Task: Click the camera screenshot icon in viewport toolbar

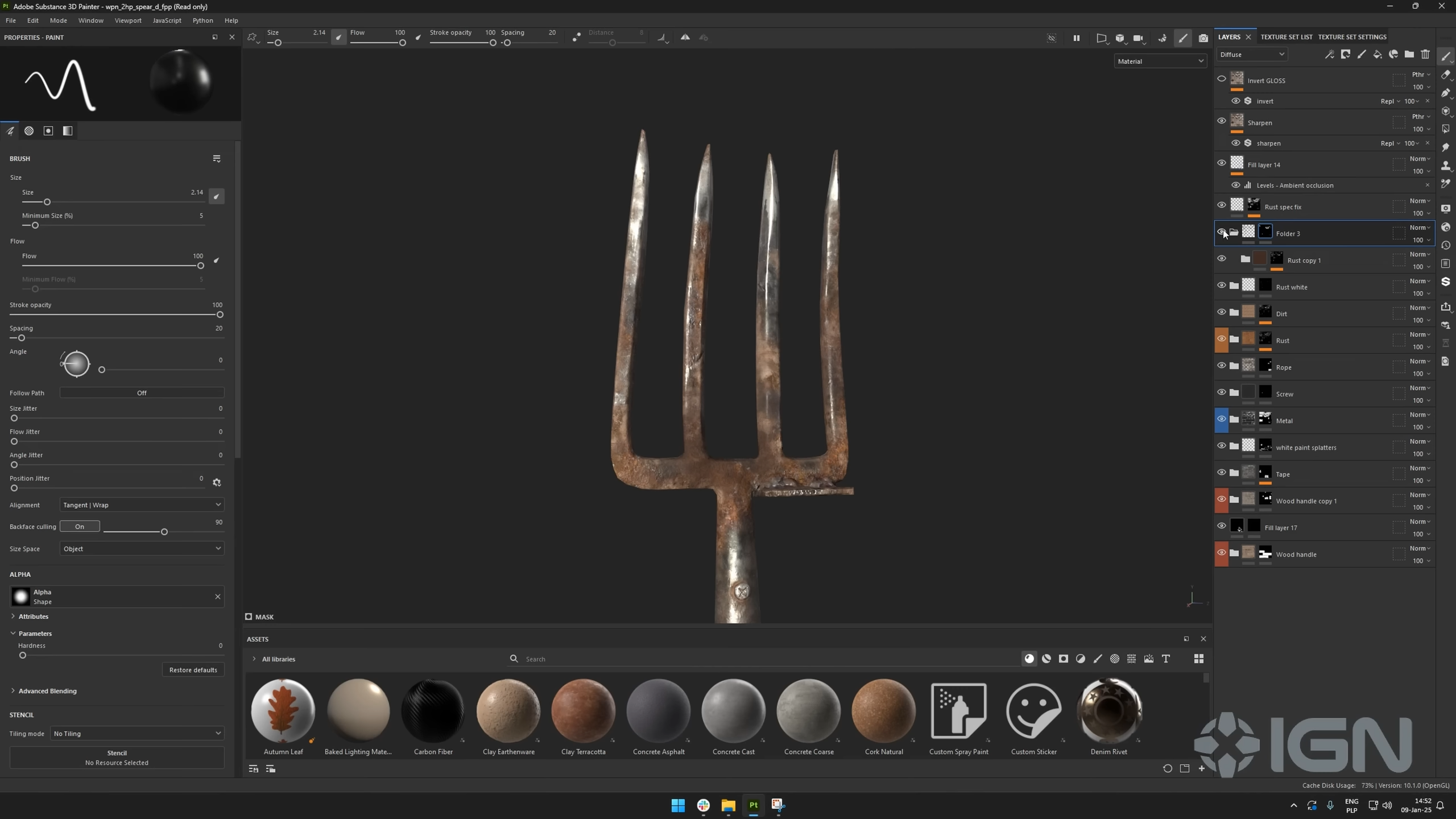Action: [x=1203, y=38]
